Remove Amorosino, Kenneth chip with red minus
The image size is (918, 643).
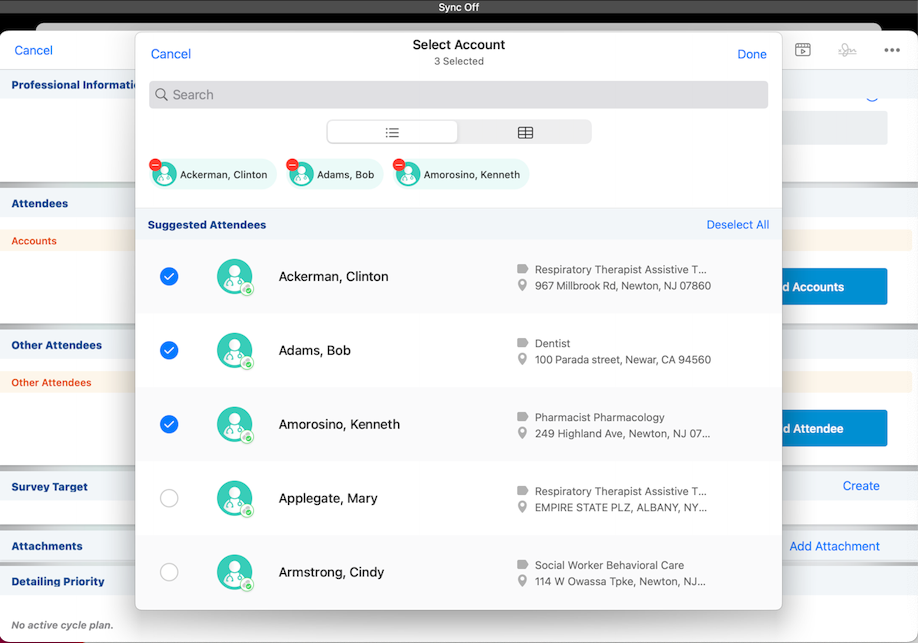[399, 165]
